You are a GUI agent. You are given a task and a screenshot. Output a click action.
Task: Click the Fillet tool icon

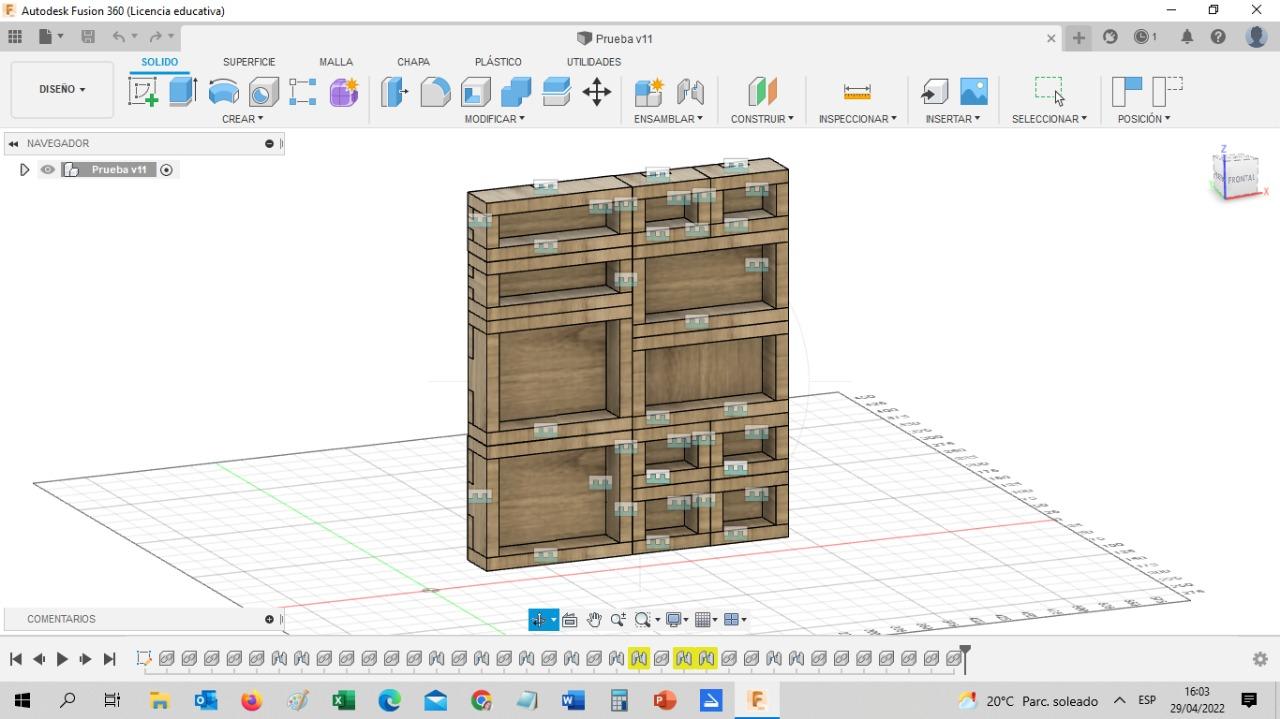tap(435, 92)
